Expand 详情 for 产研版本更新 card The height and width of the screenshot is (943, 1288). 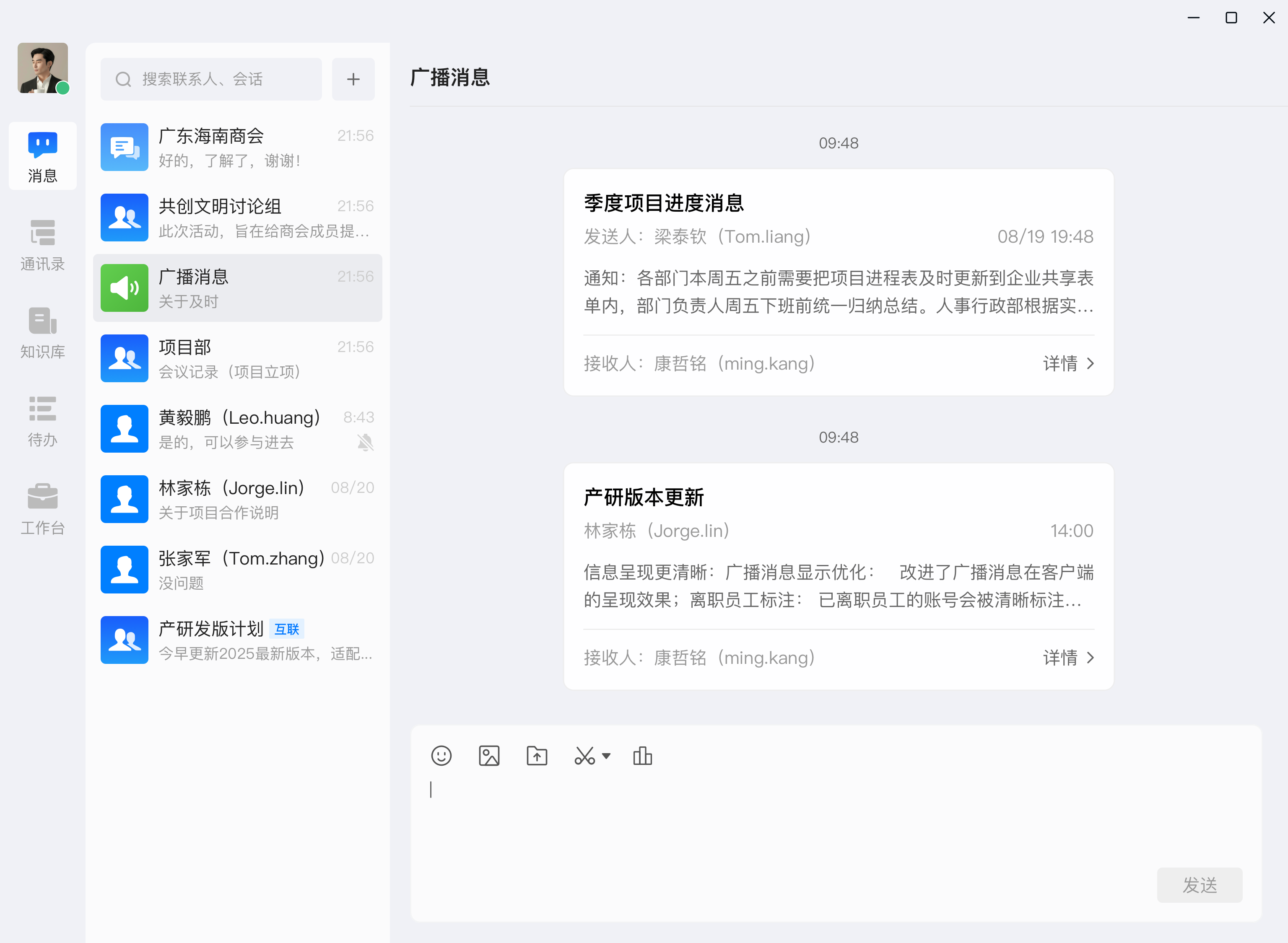coord(1068,658)
